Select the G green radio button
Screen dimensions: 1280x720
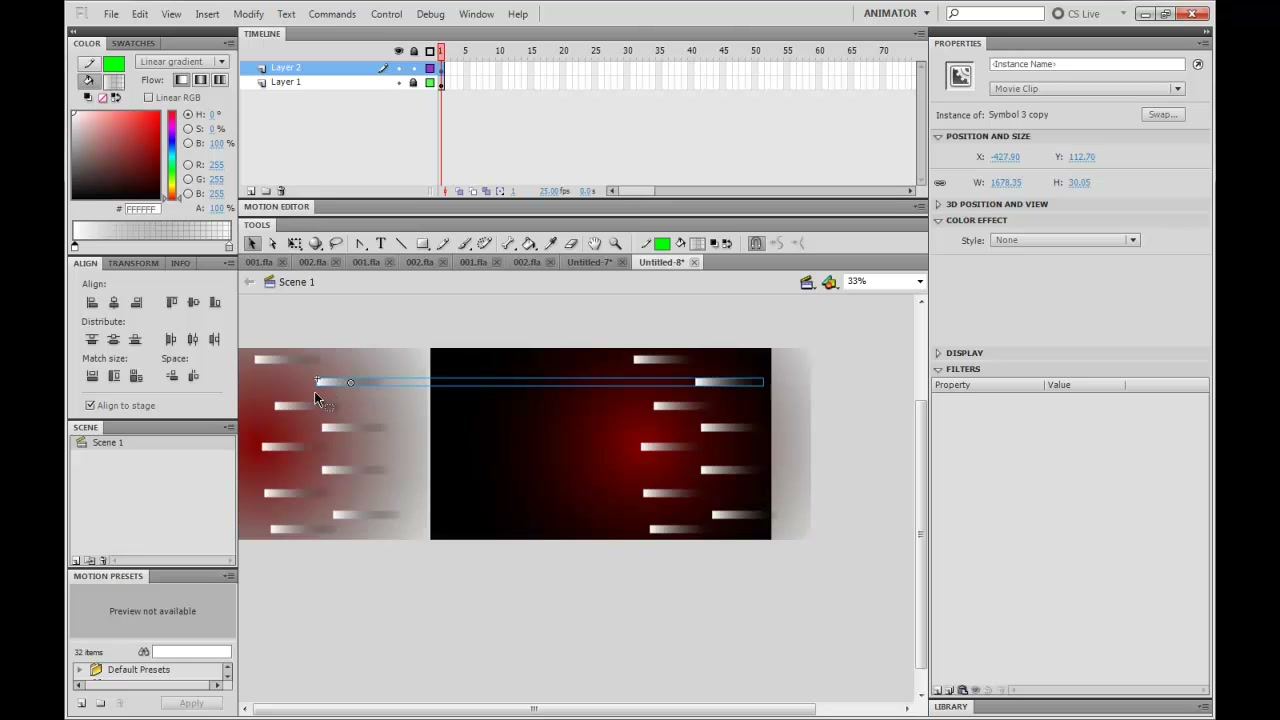point(188,179)
